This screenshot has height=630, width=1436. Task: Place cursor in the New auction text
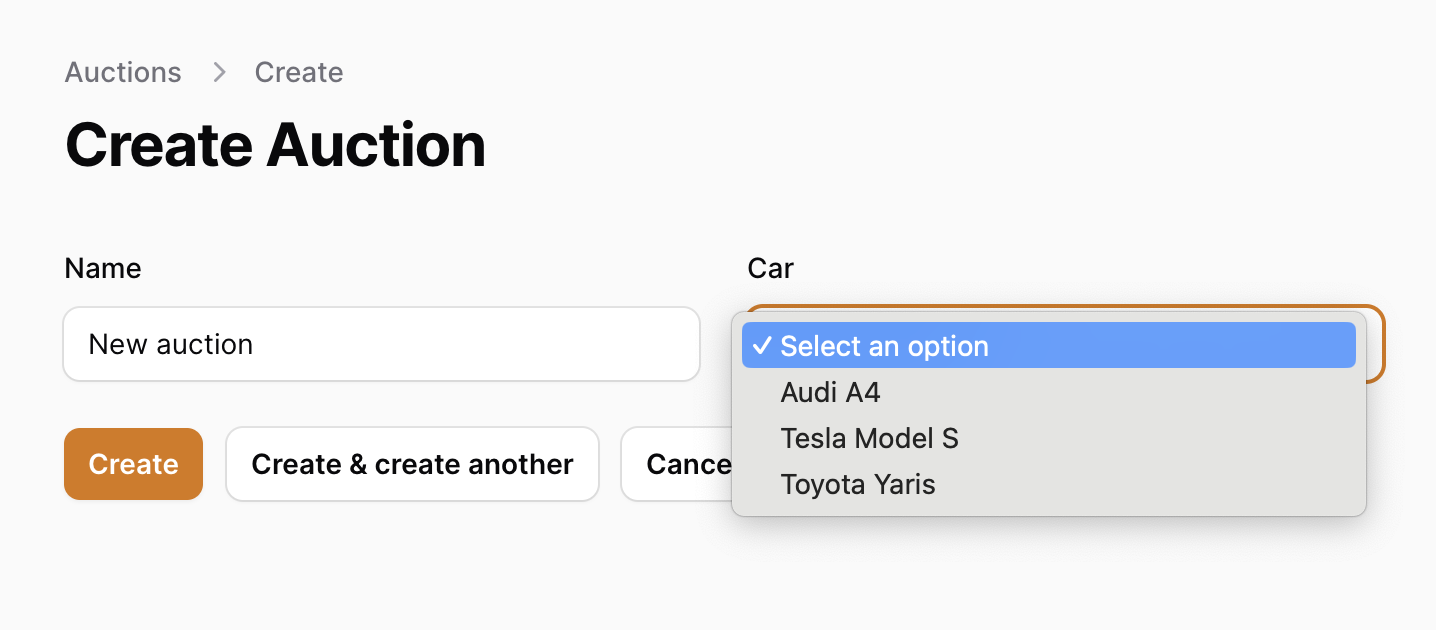pos(171,344)
